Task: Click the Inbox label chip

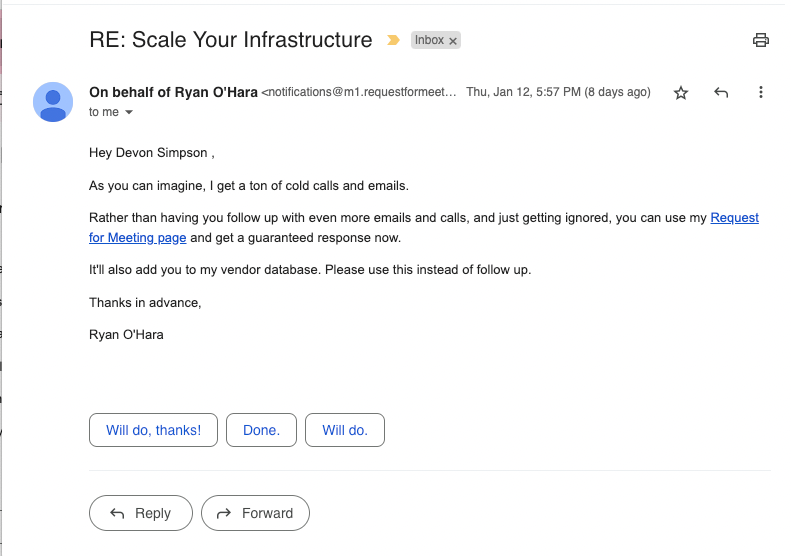Action: pyautogui.click(x=429, y=41)
